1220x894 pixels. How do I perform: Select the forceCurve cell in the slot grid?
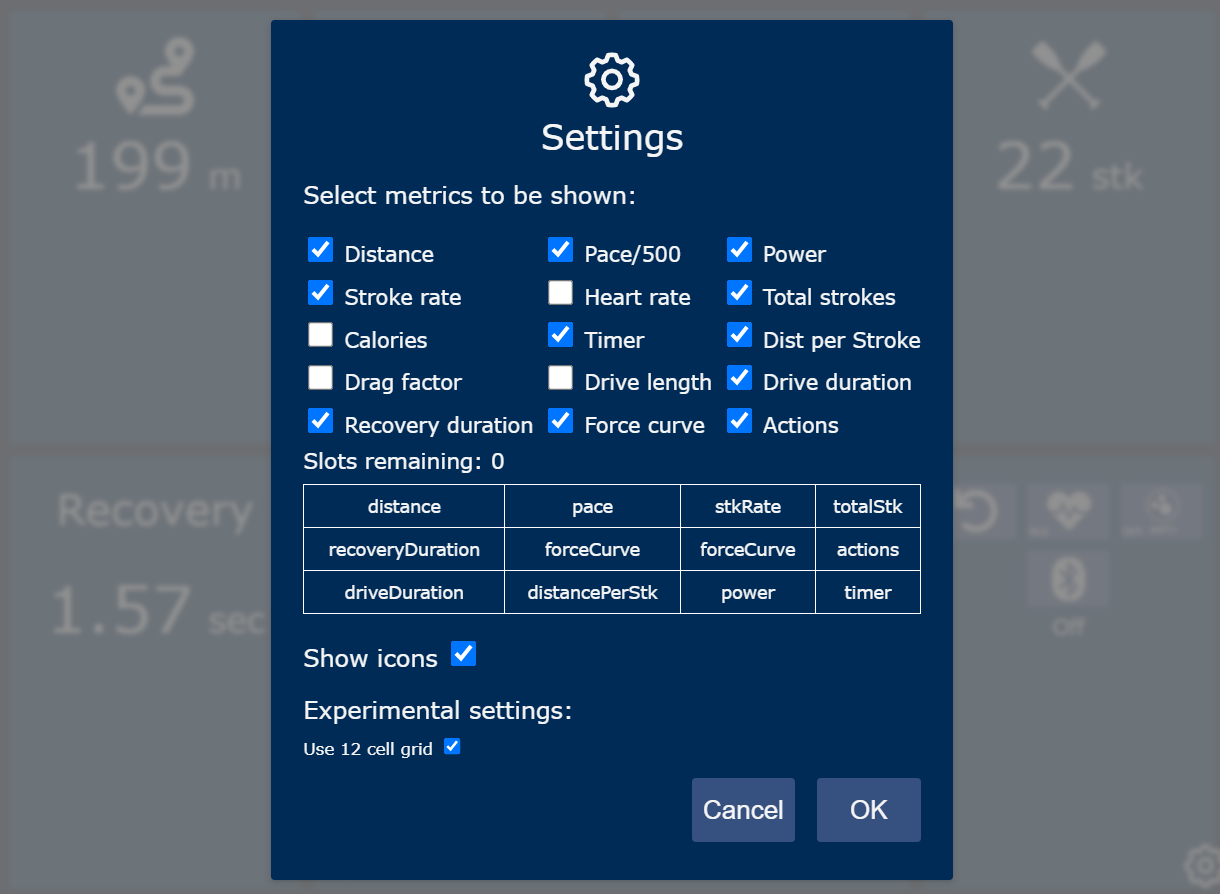click(592, 548)
